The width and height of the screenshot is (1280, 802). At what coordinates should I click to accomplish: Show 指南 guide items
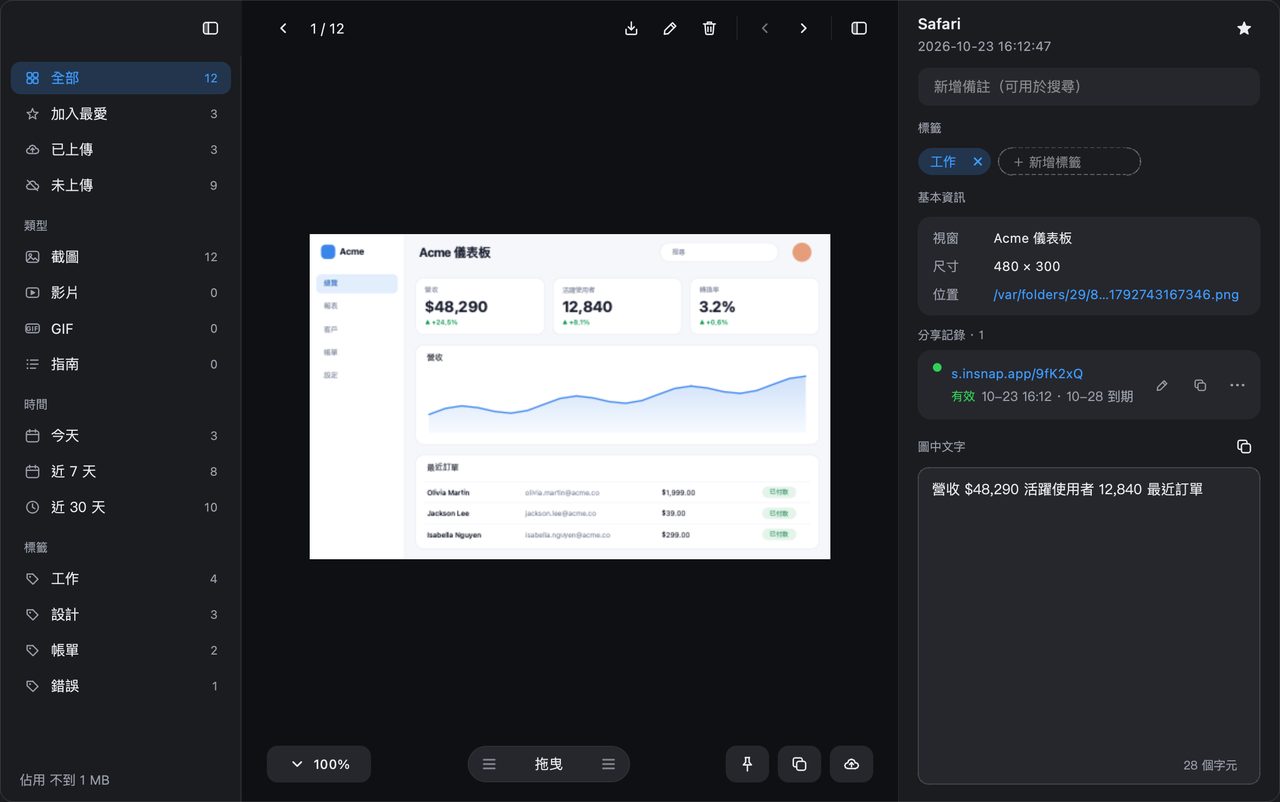click(121, 364)
